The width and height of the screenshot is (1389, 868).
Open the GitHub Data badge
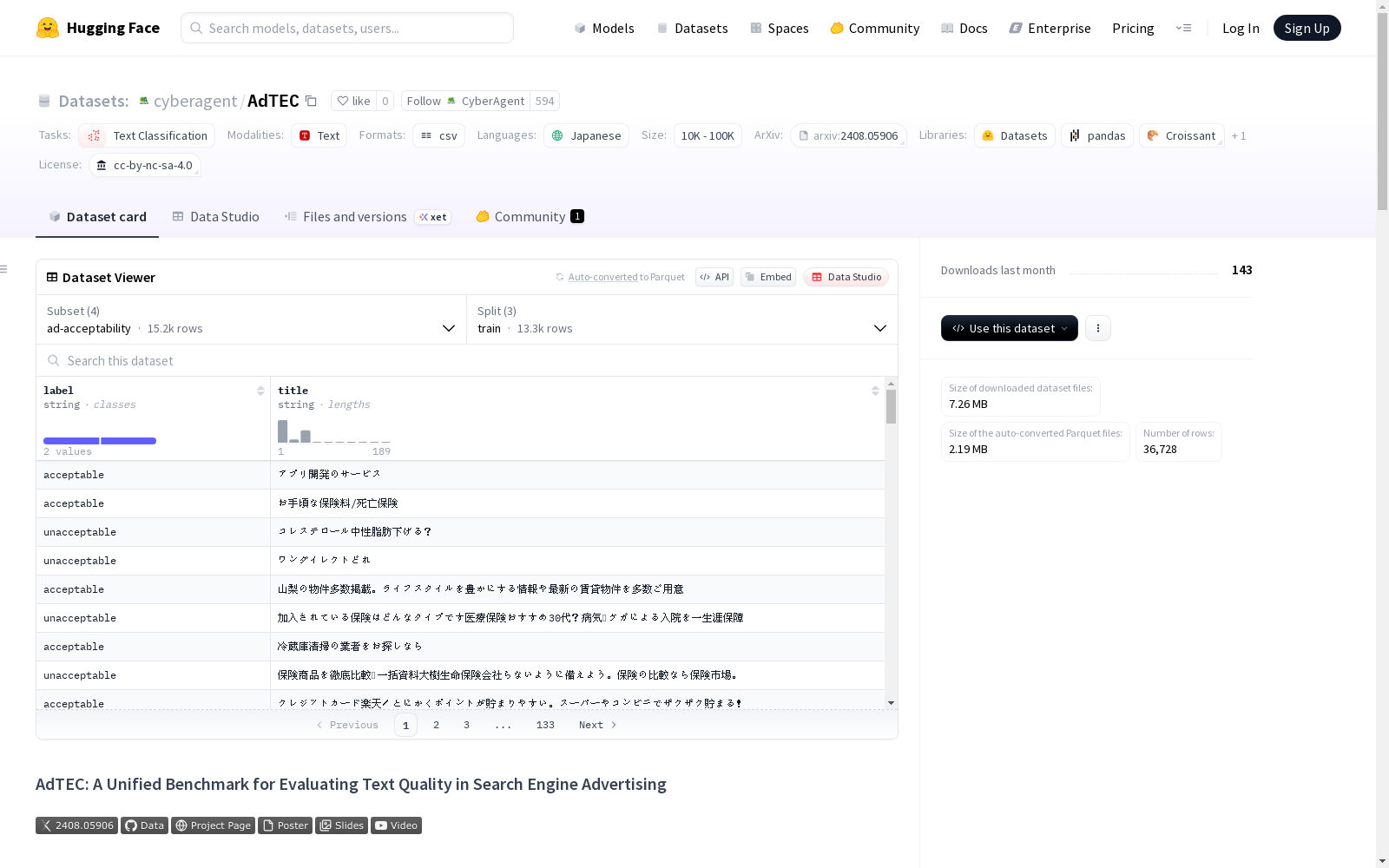pyautogui.click(x=144, y=825)
